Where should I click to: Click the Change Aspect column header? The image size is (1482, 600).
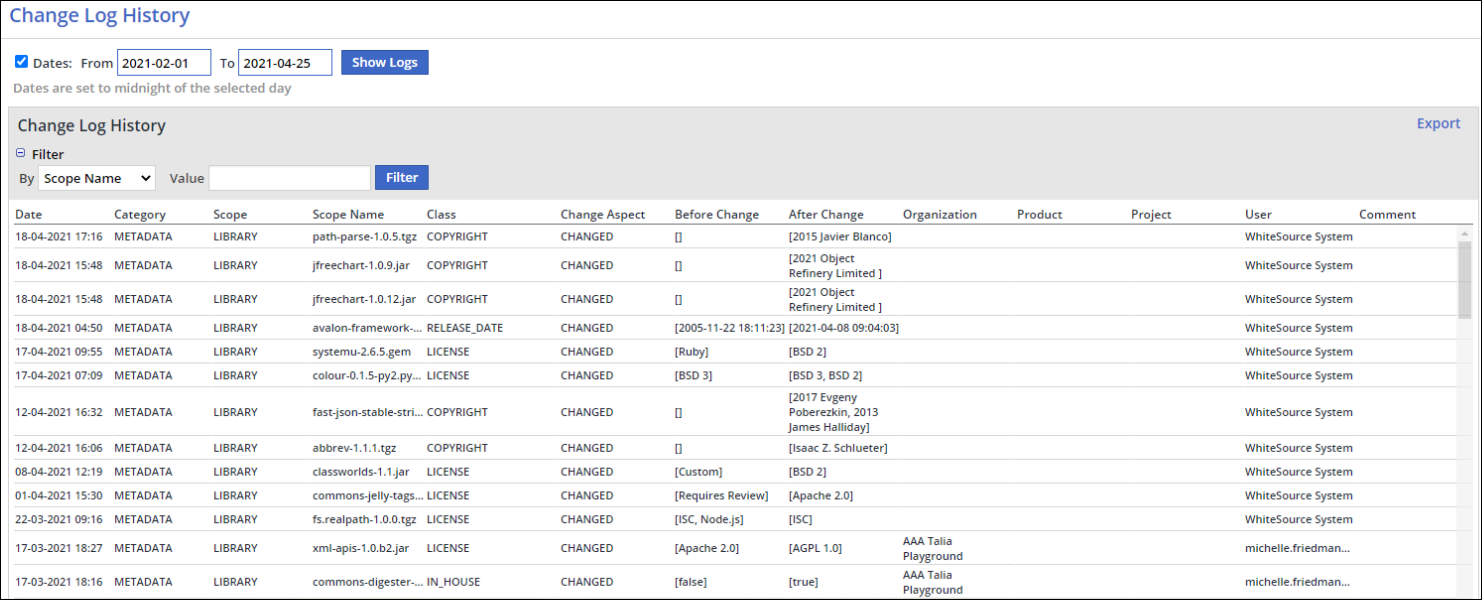pos(603,214)
